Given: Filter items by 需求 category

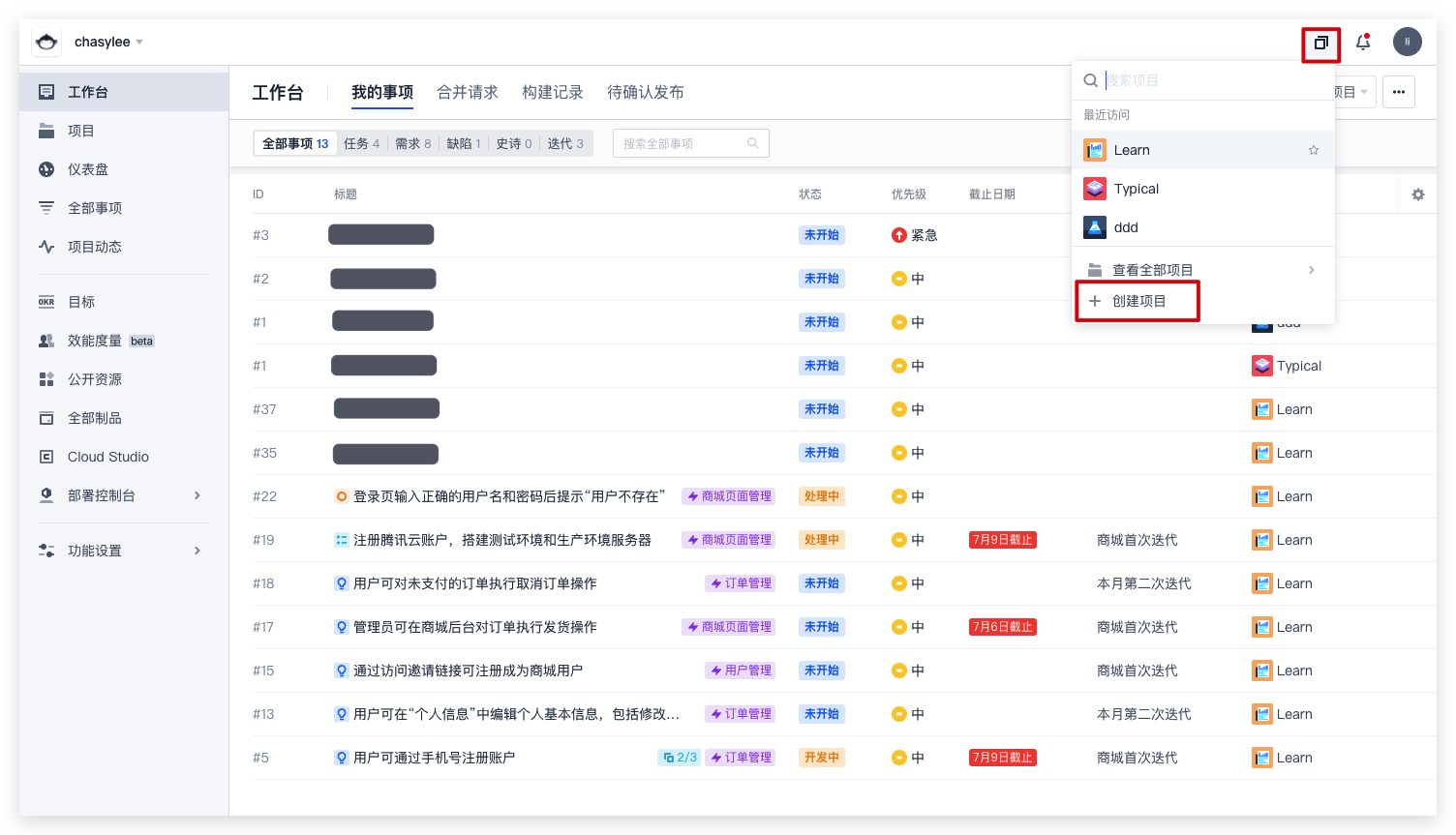Looking at the screenshot, I should (412, 143).
